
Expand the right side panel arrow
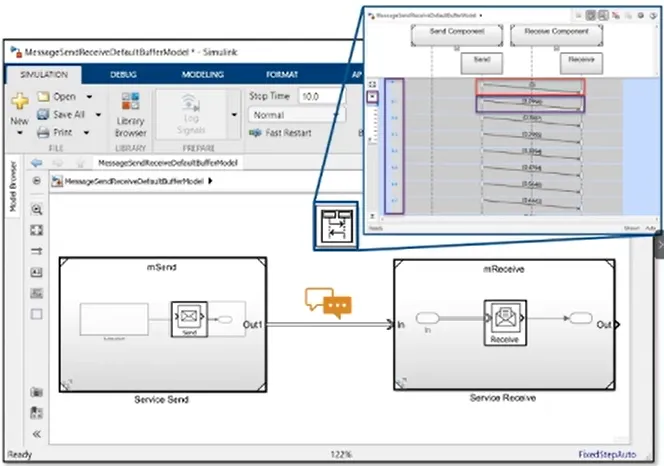click(x=660, y=245)
